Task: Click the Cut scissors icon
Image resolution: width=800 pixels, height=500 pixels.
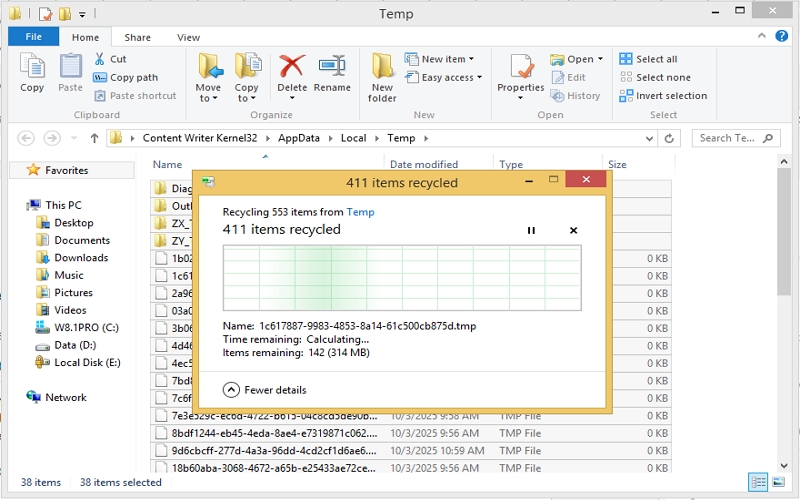Action: [101, 59]
